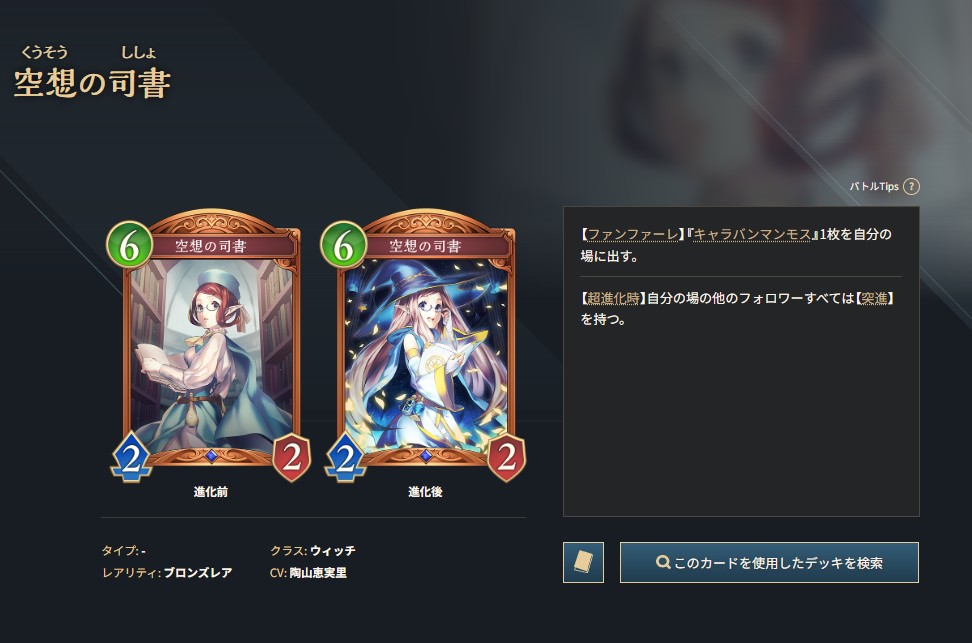Click the バトルTips text label
The height and width of the screenshot is (643, 972).
(x=873, y=186)
